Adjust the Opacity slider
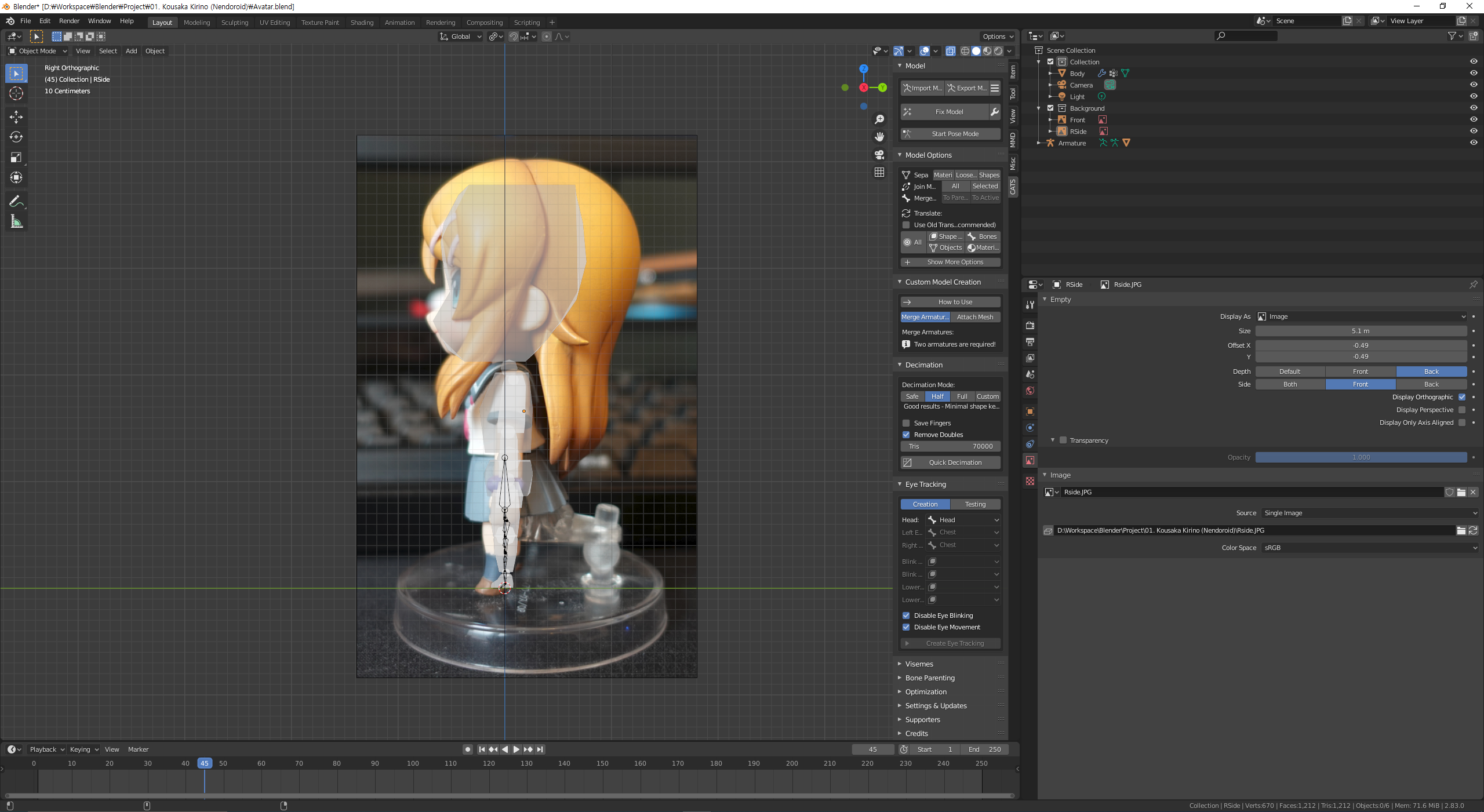This screenshot has width=1484, height=812. (1361, 457)
